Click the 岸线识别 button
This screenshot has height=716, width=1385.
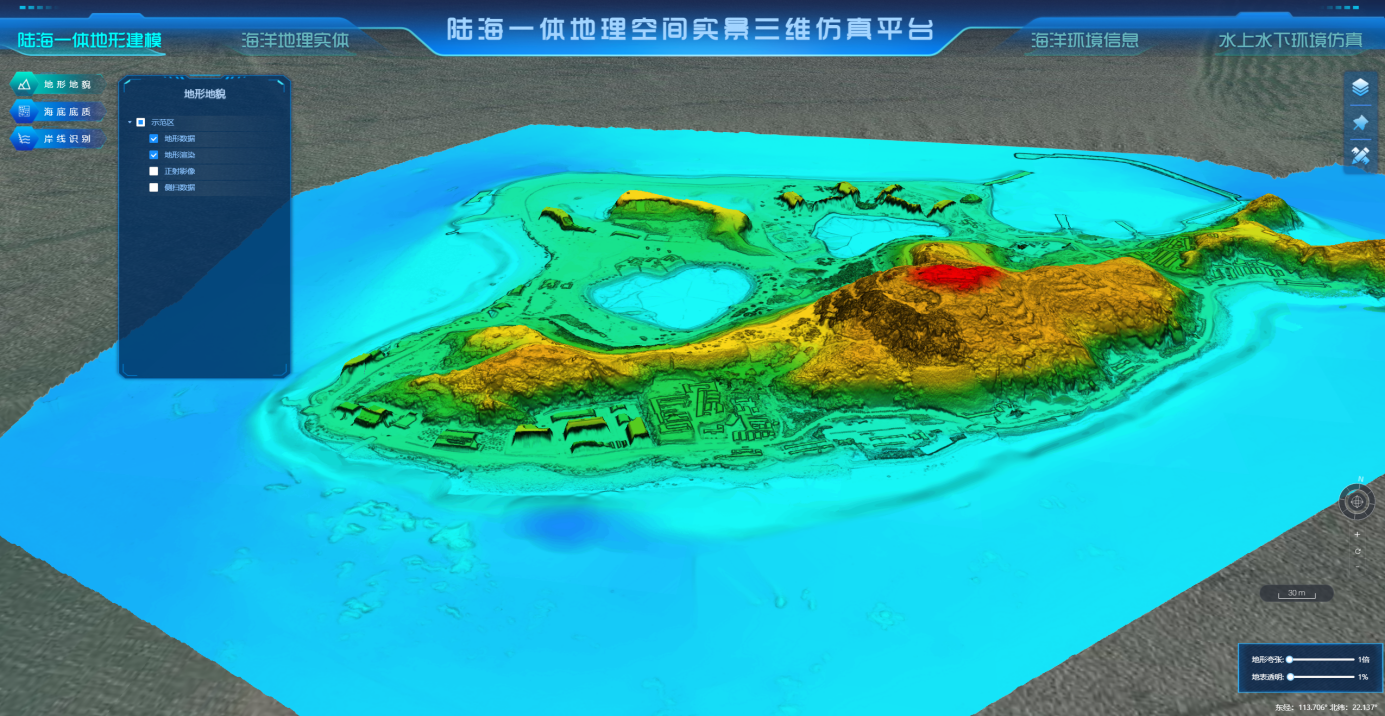click(56, 139)
